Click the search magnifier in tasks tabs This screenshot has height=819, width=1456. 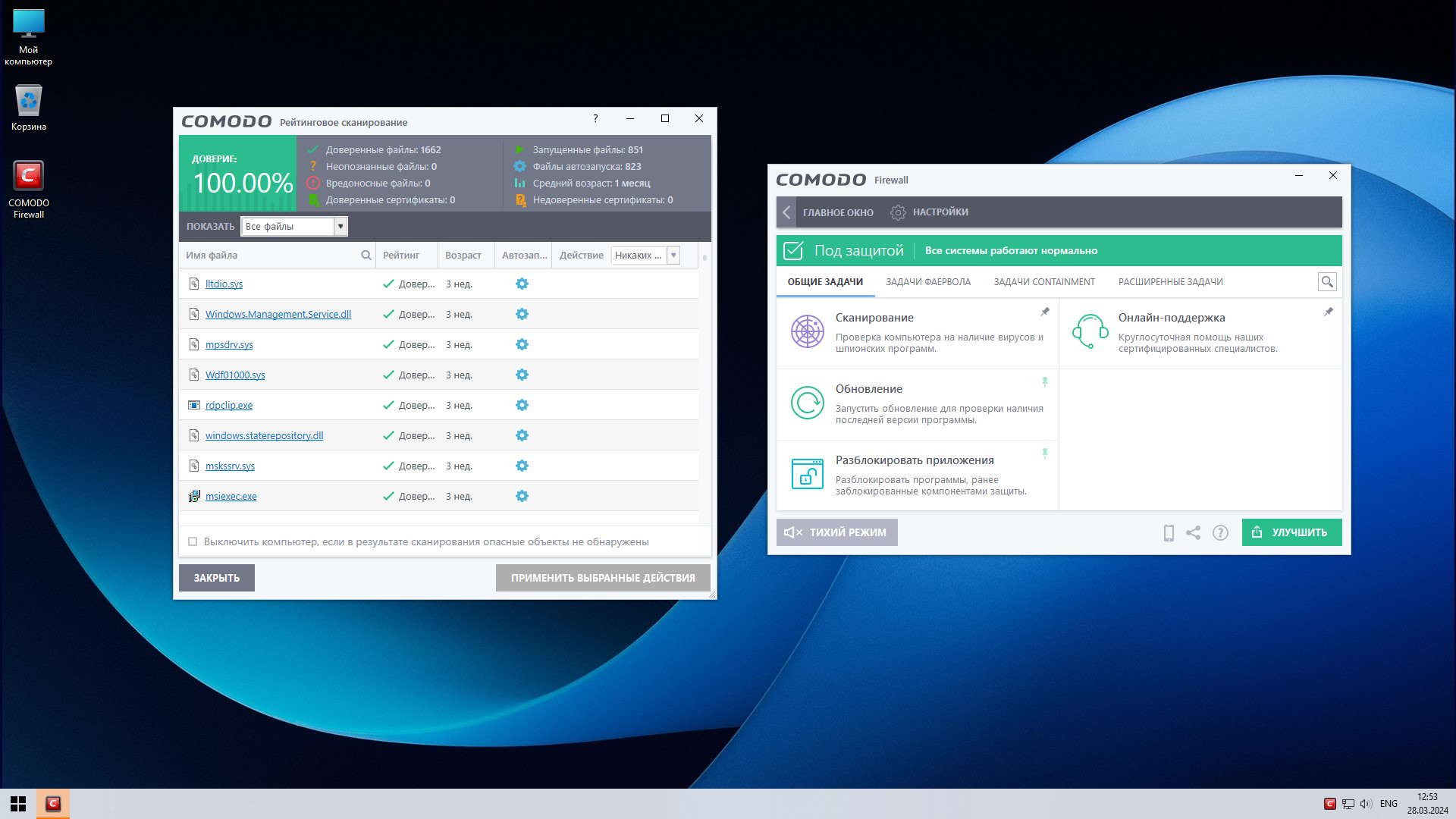[x=1326, y=281]
